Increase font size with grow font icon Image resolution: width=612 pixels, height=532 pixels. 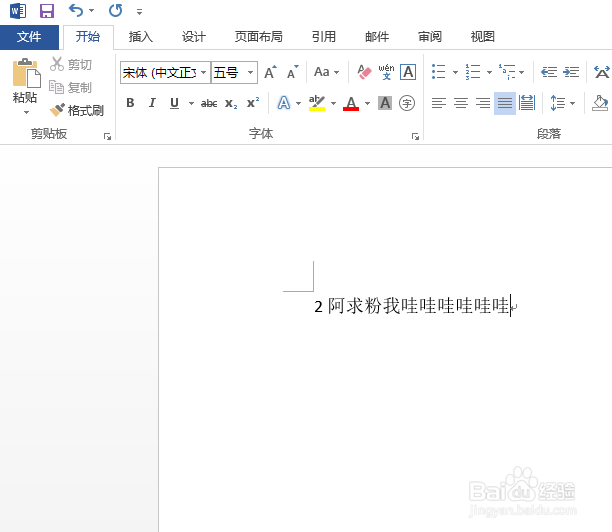click(x=270, y=72)
